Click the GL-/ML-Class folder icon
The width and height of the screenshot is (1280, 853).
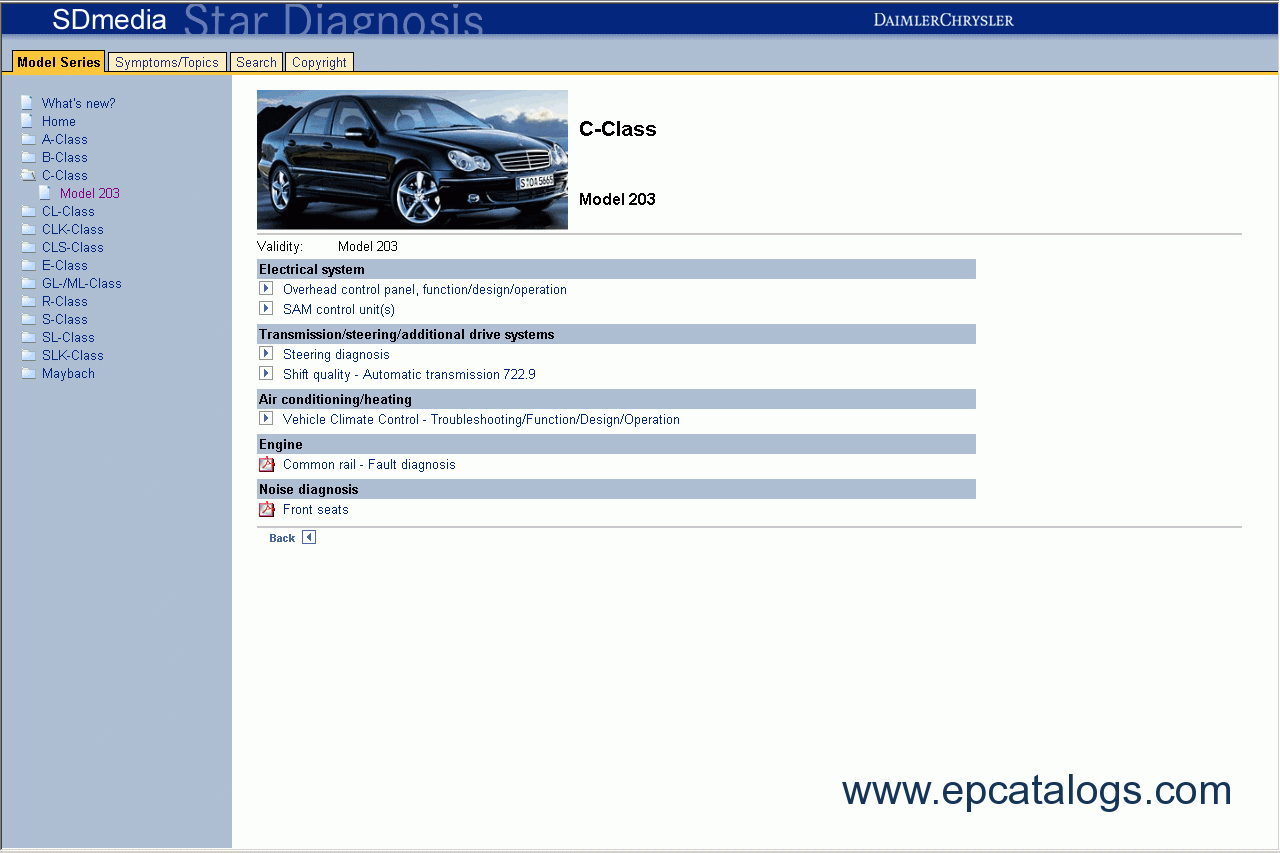tap(28, 283)
